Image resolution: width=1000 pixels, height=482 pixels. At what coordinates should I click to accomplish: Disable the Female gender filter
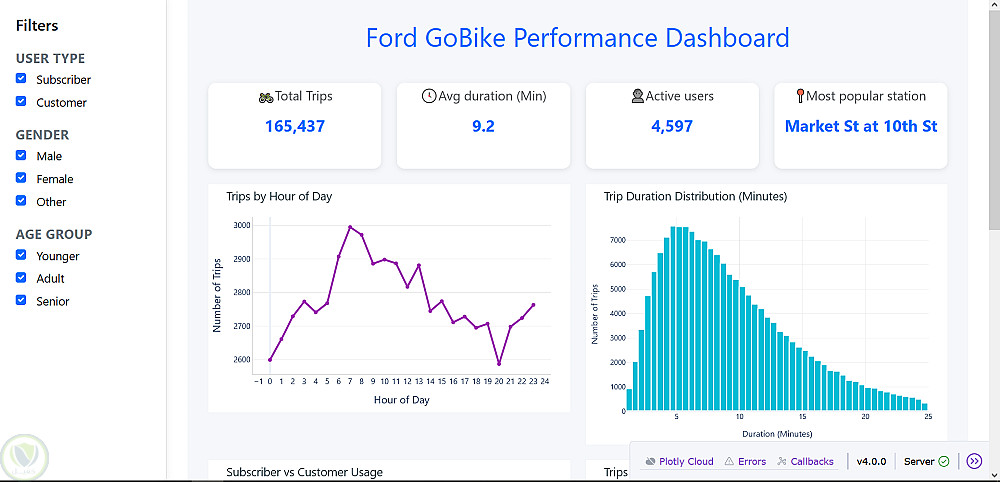point(21,179)
